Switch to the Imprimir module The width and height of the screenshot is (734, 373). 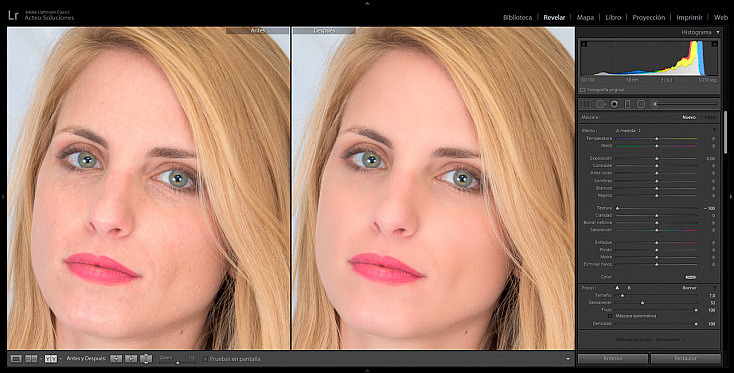[689, 17]
